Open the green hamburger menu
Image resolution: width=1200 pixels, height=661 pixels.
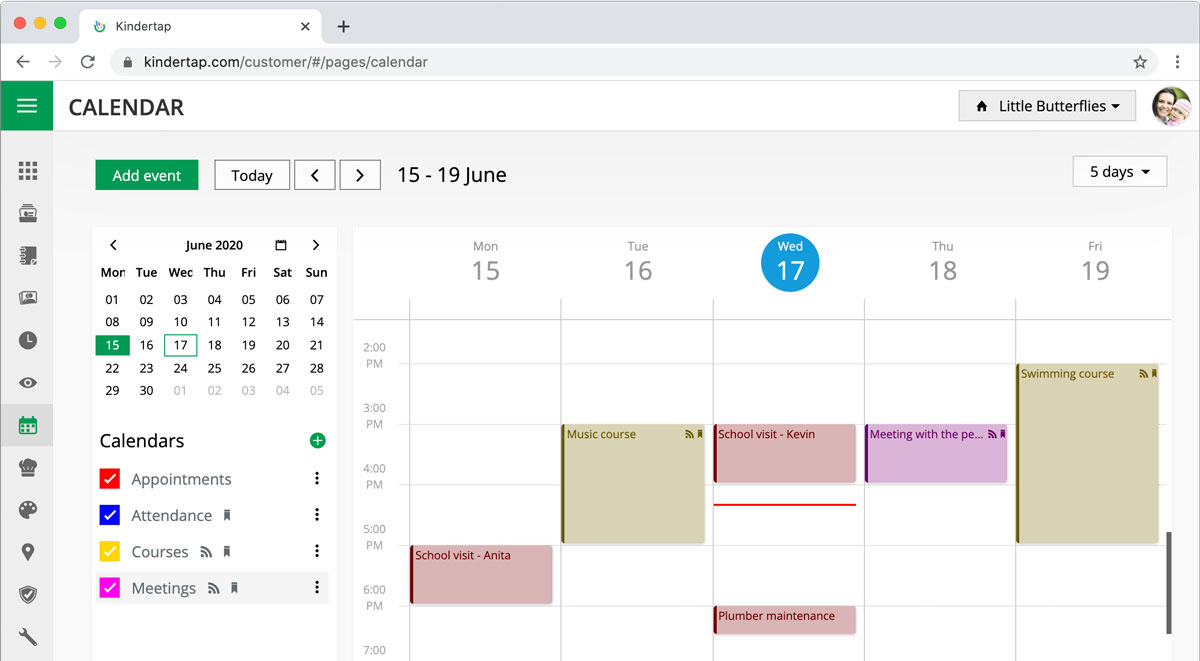[x=27, y=105]
